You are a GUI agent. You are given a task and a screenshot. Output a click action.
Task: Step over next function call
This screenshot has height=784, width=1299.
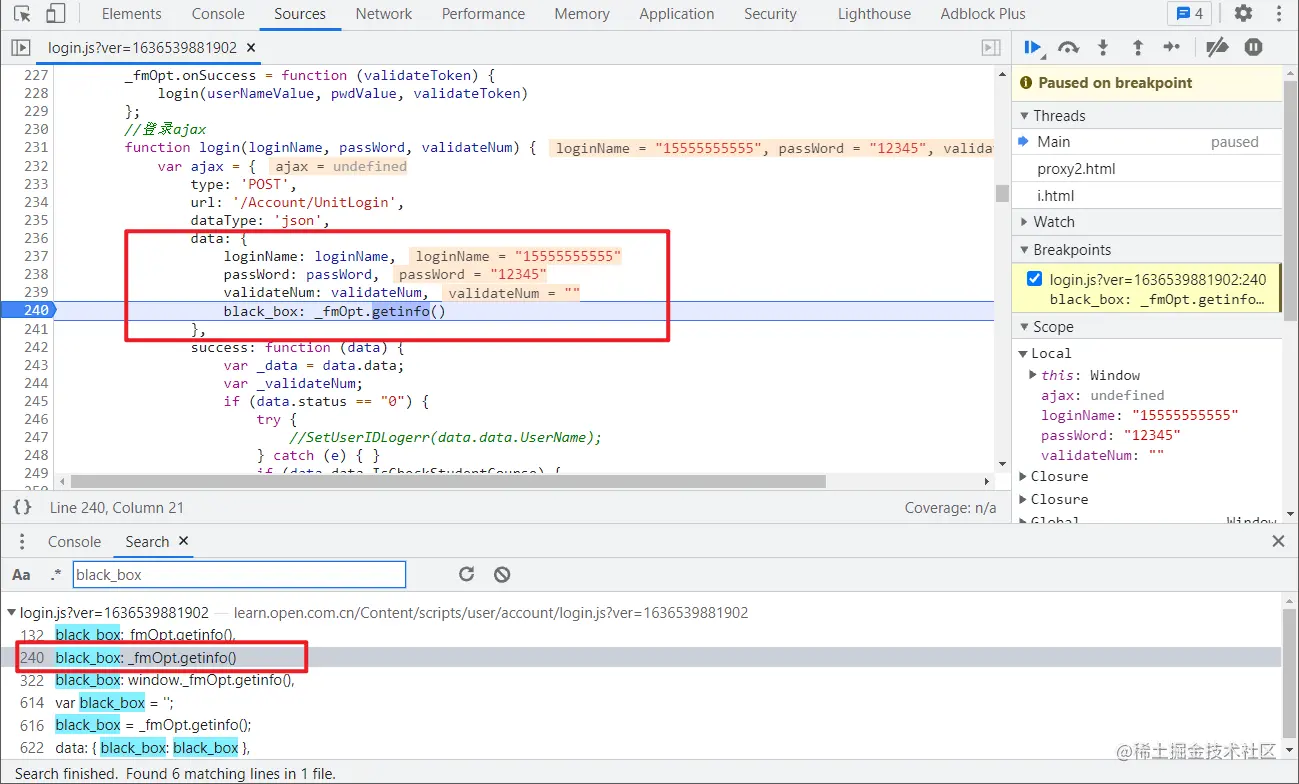pyautogui.click(x=1068, y=47)
